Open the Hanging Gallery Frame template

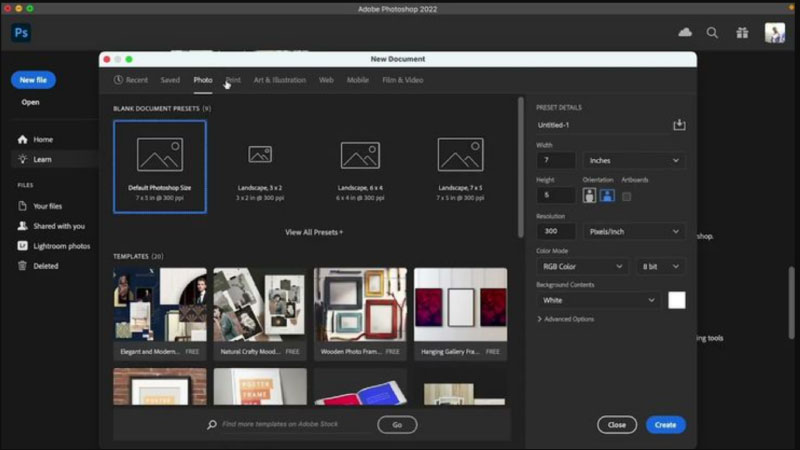point(460,314)
